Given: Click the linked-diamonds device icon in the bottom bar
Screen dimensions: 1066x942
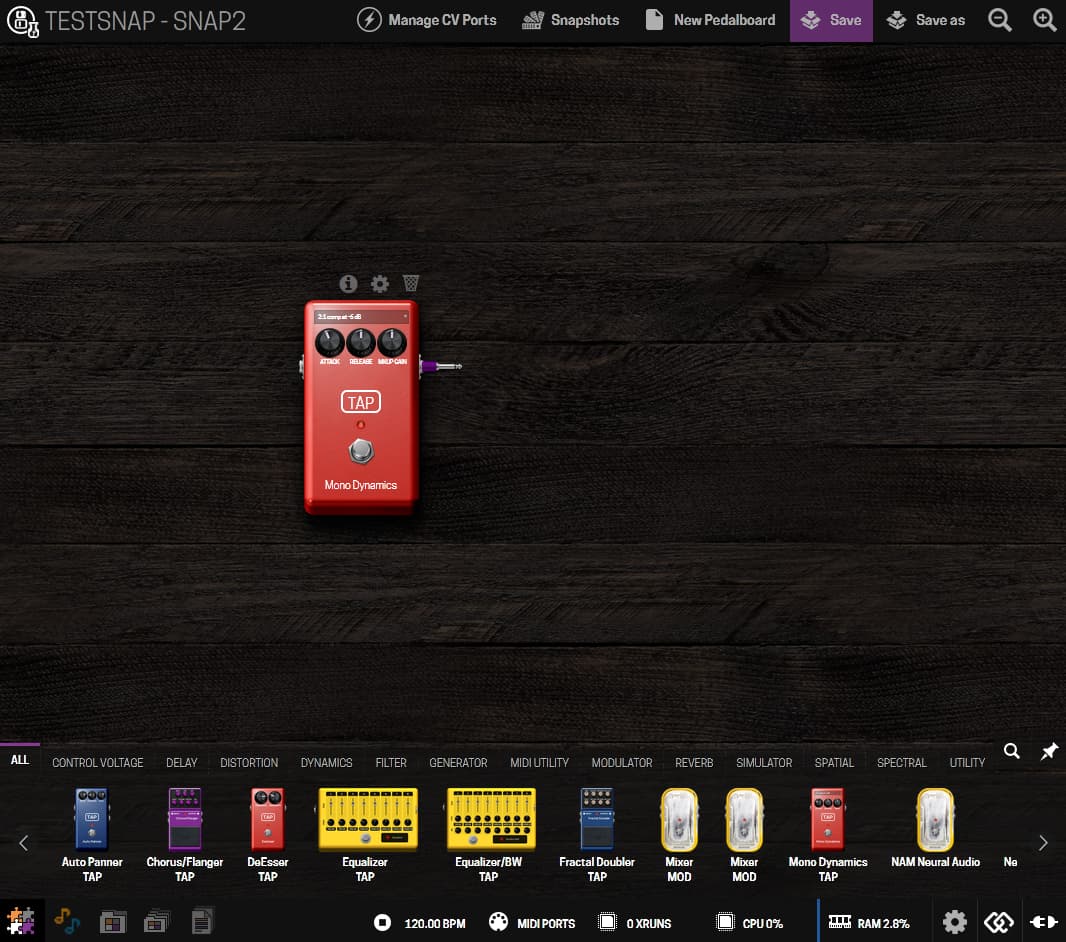Looking at the screenshot, I should pos(999,922).
